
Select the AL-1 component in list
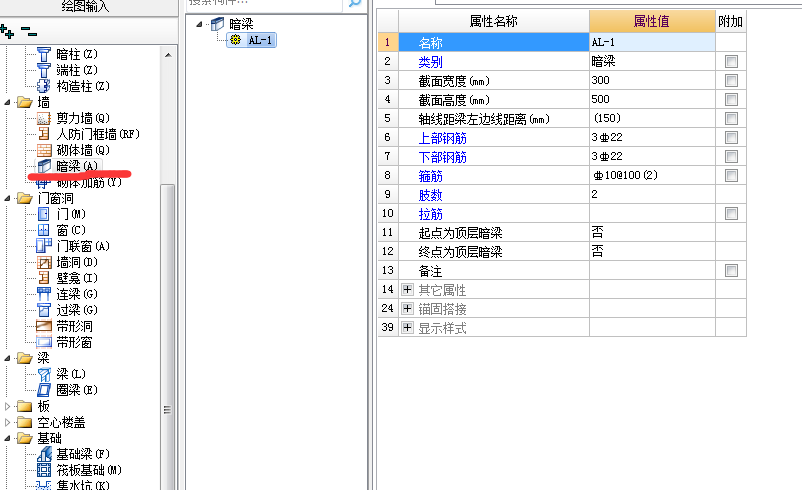point(252,40)
